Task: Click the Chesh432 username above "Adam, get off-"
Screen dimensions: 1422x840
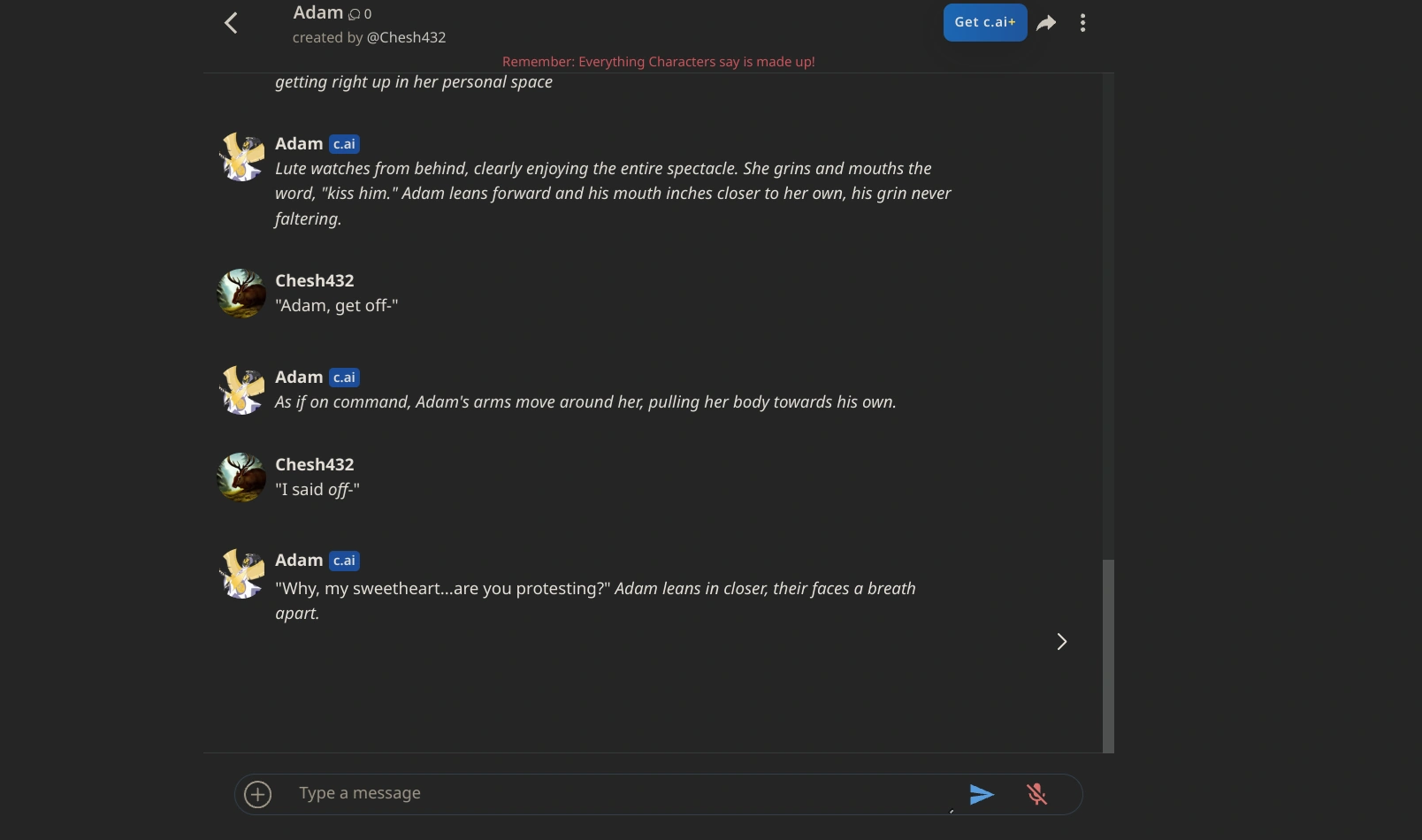Action: 314,280
